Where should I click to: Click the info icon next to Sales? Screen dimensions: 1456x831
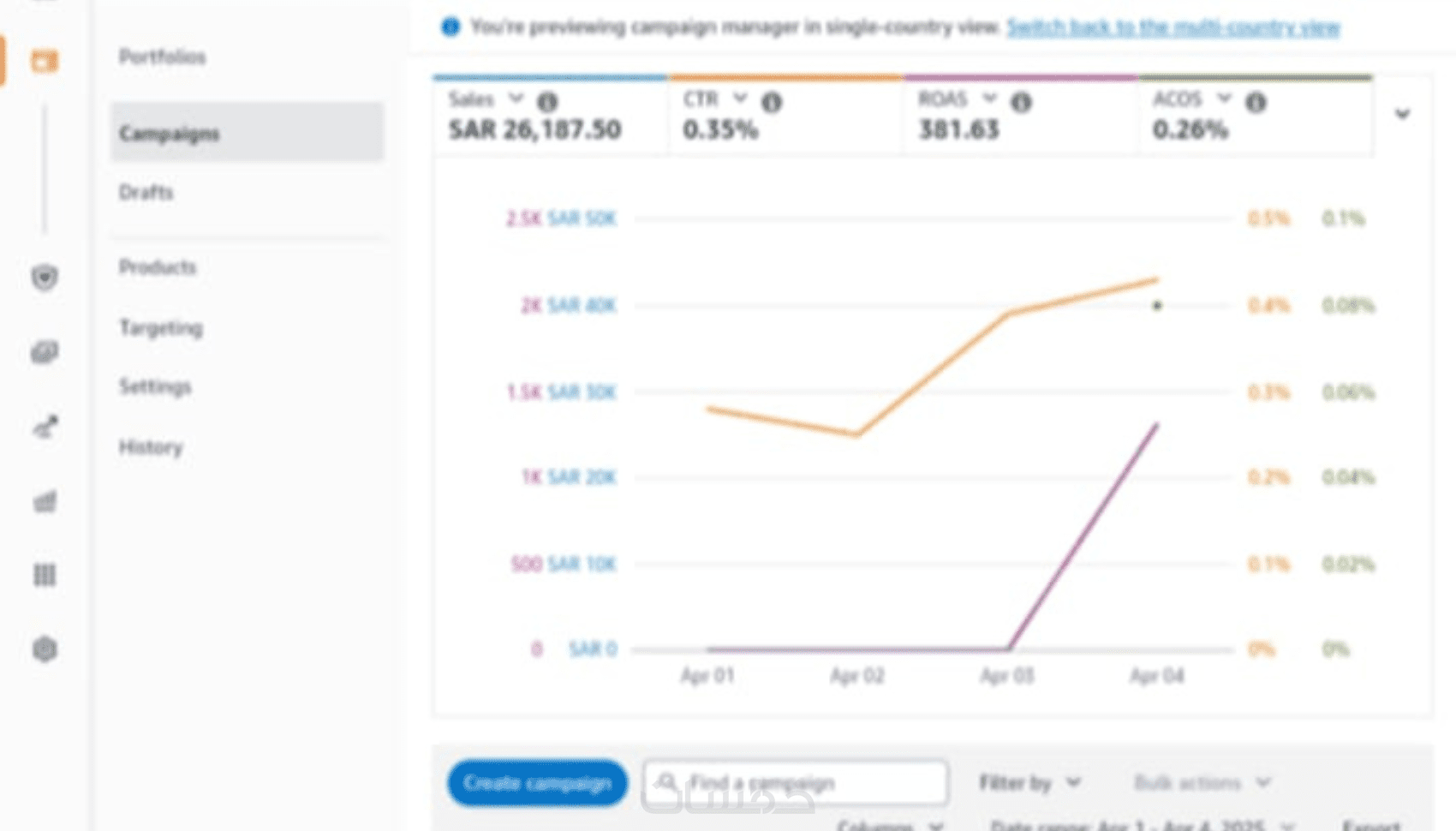[x=547, y=102]
